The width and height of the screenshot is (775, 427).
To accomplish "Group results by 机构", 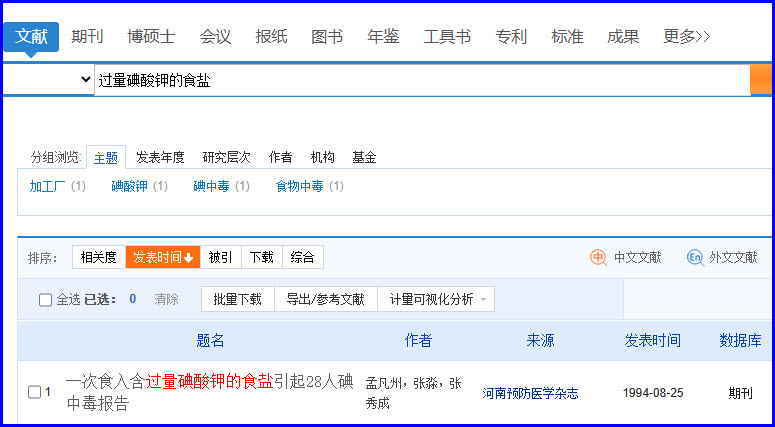I will tap(322, 158).
